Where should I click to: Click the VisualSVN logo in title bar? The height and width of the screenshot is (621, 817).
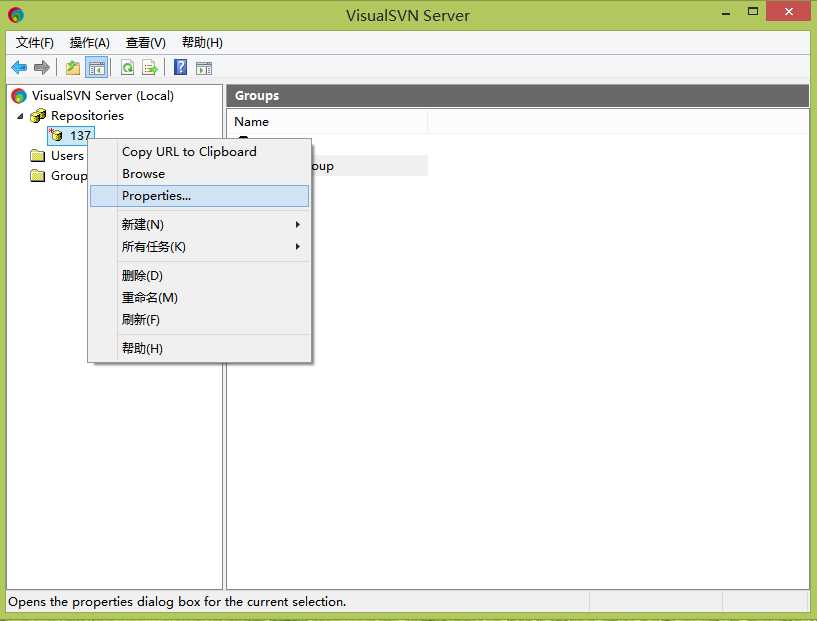pyautogui.click(x=16, y=15)
